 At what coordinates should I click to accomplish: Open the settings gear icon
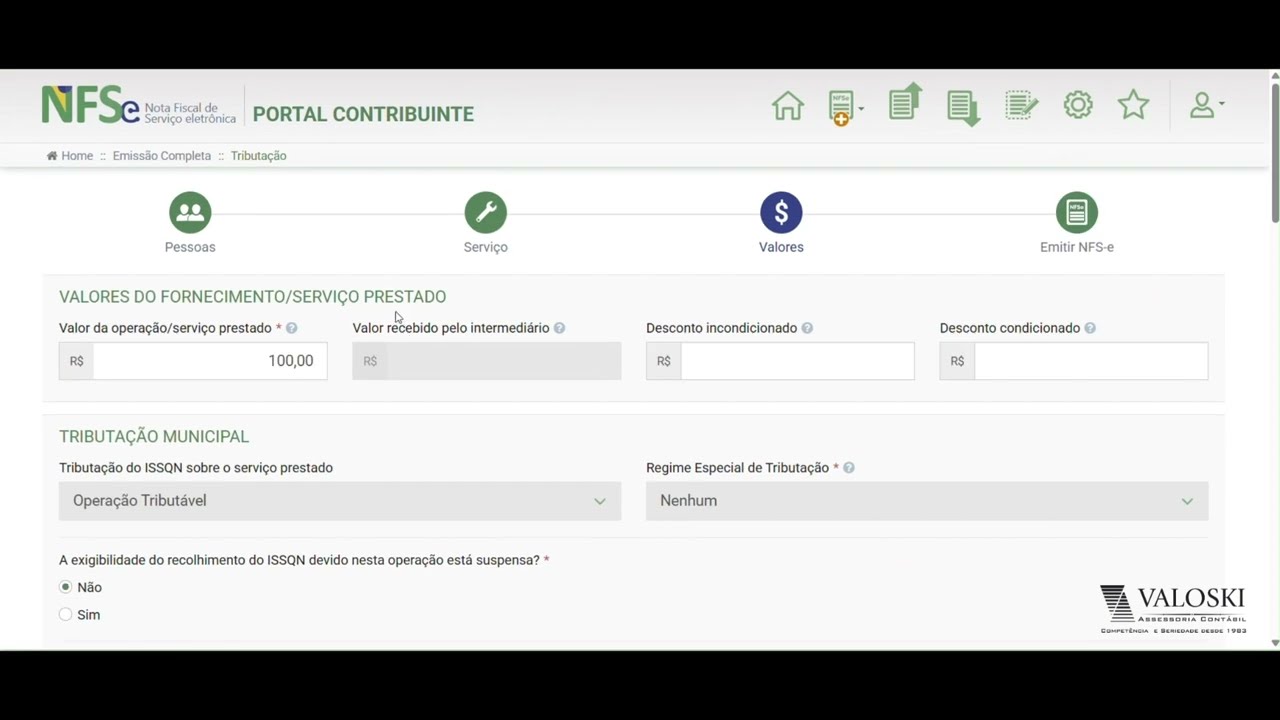click(x=1078, y=105)
